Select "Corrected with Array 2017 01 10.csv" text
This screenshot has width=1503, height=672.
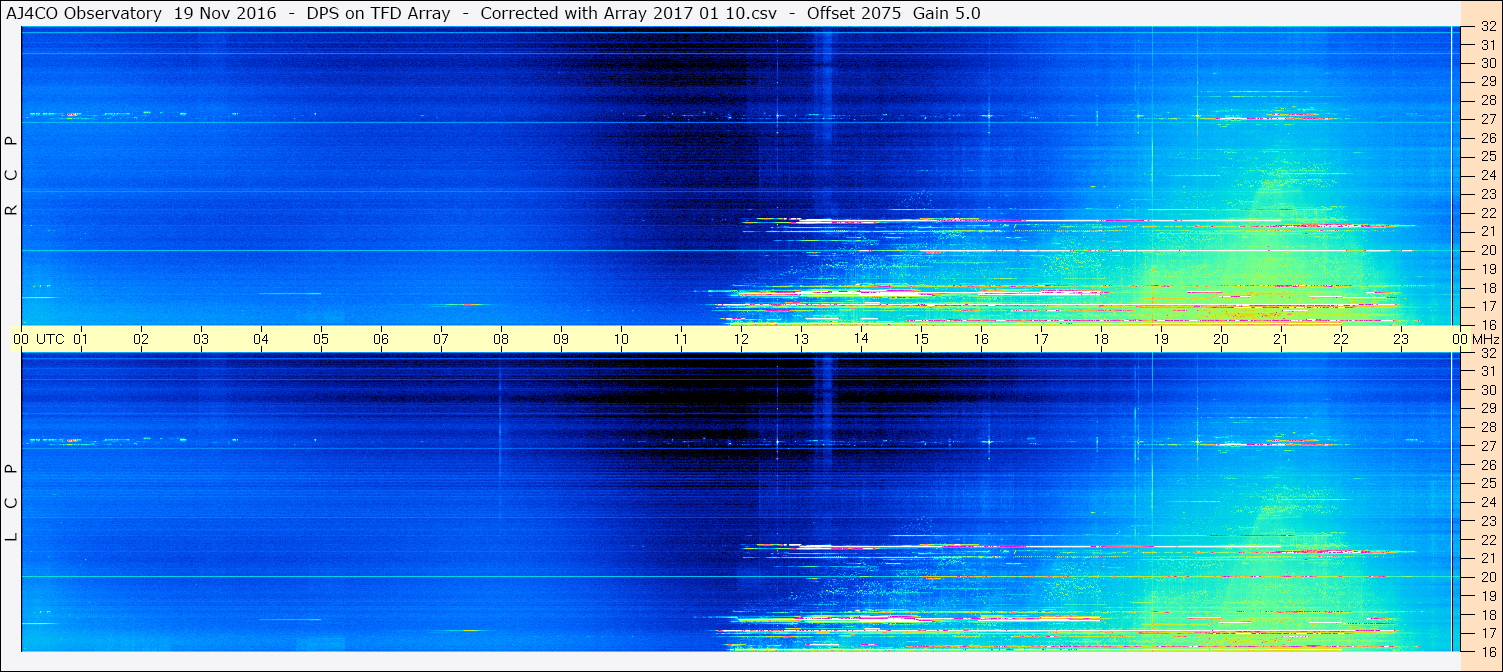click(628, 13)
